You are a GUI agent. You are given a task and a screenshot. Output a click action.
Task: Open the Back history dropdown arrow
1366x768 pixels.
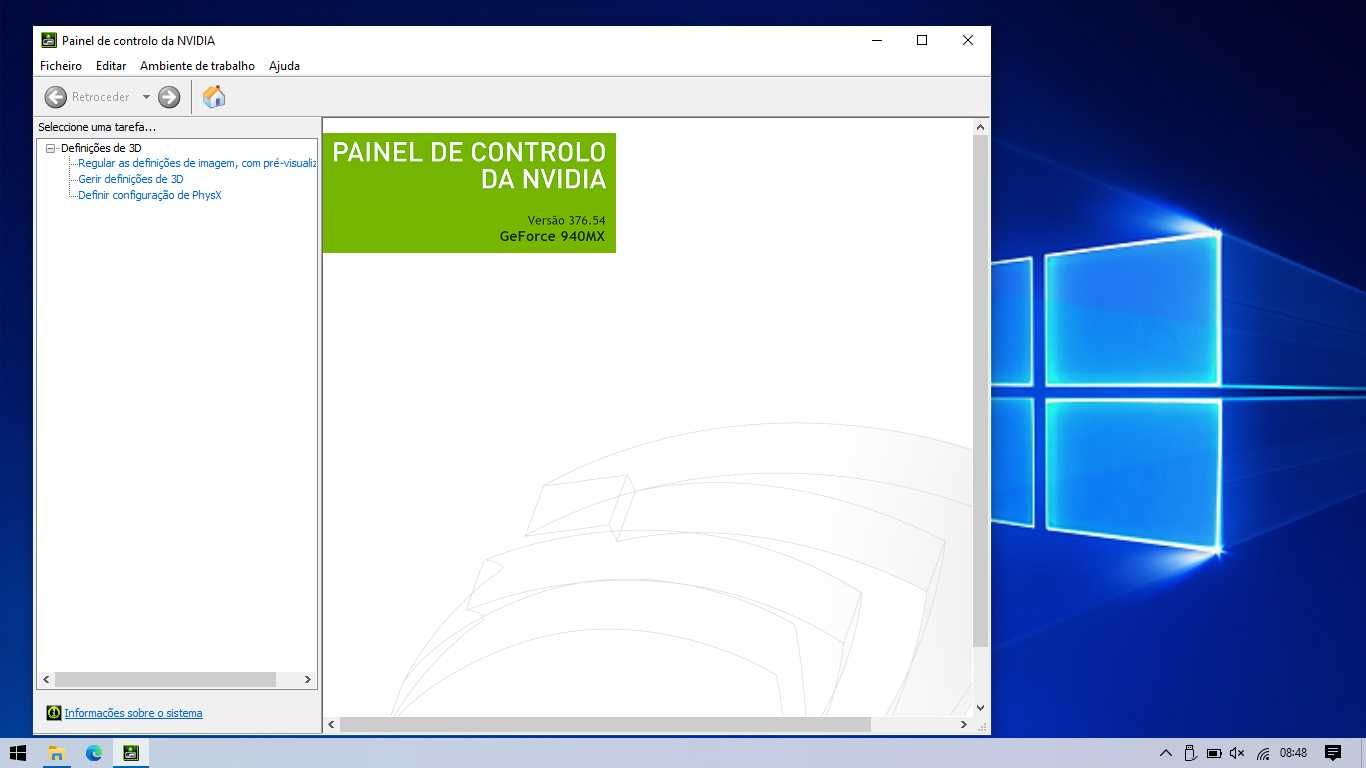click(146, 97)
